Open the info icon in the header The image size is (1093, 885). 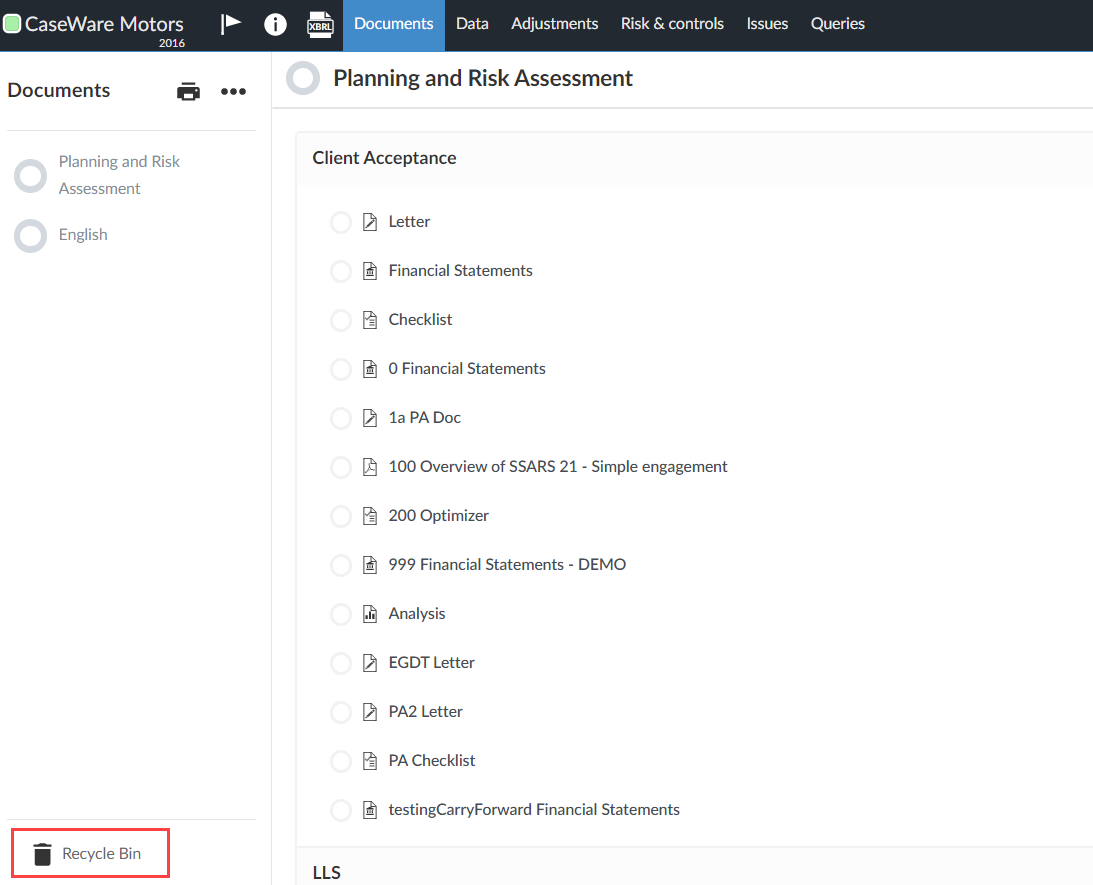[275, 24]
